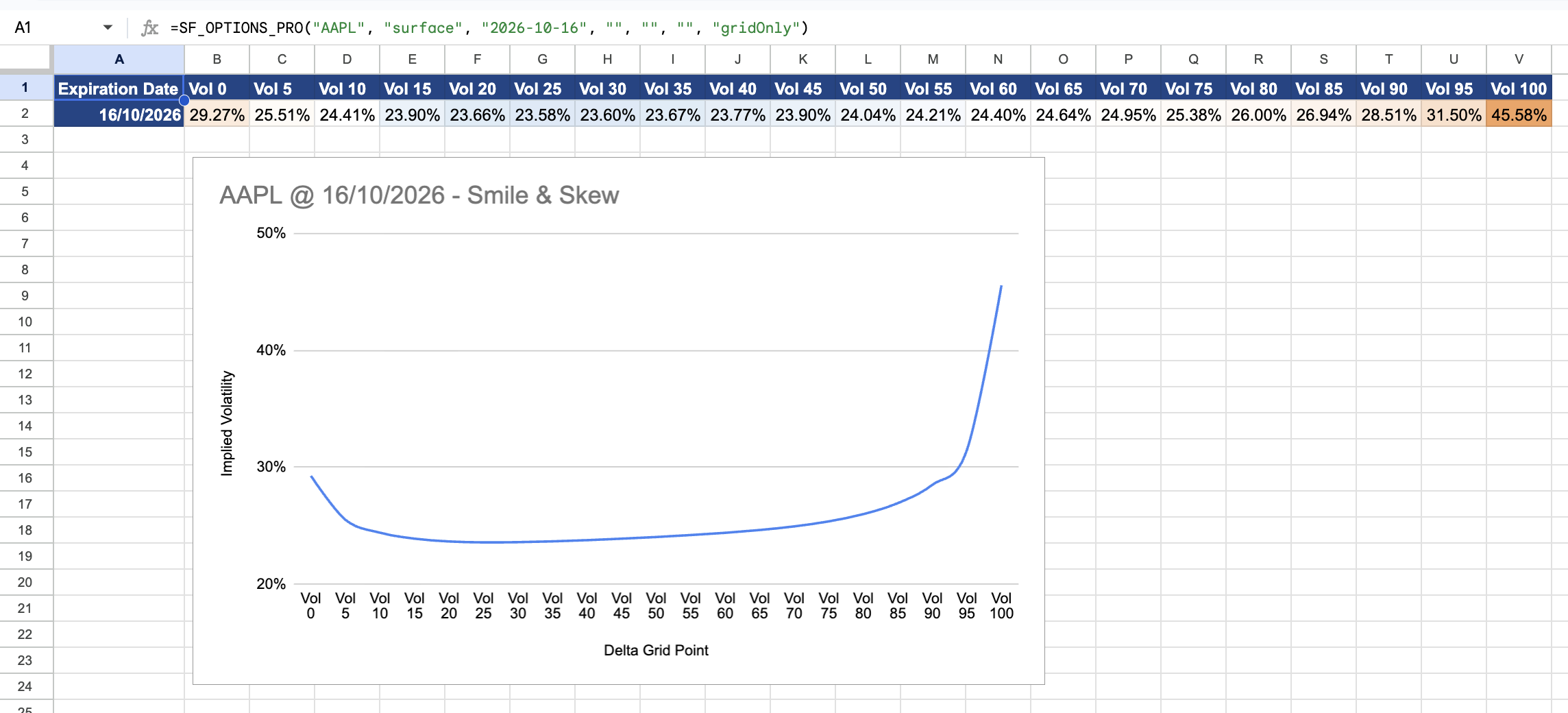This screenshot has height=713, width=1568.
Task: Click the 26.00% cell
Action: pyautogui.click(x=1258, y=114)
